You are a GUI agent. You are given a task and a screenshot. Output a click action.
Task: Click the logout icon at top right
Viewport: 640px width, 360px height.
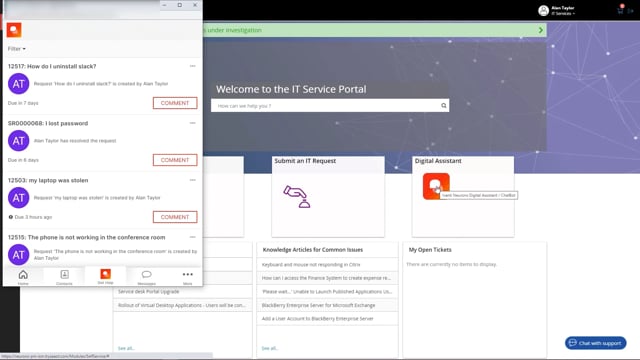point(631,11)
